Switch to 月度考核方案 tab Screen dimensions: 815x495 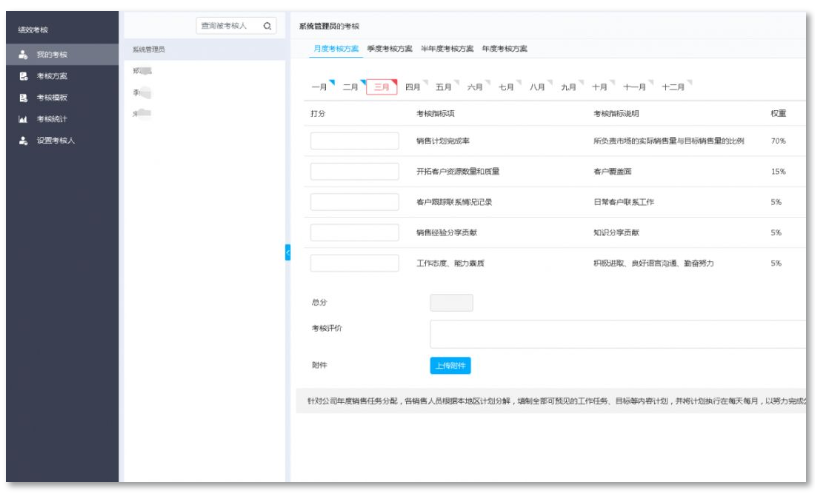click(x=336, y=48)
